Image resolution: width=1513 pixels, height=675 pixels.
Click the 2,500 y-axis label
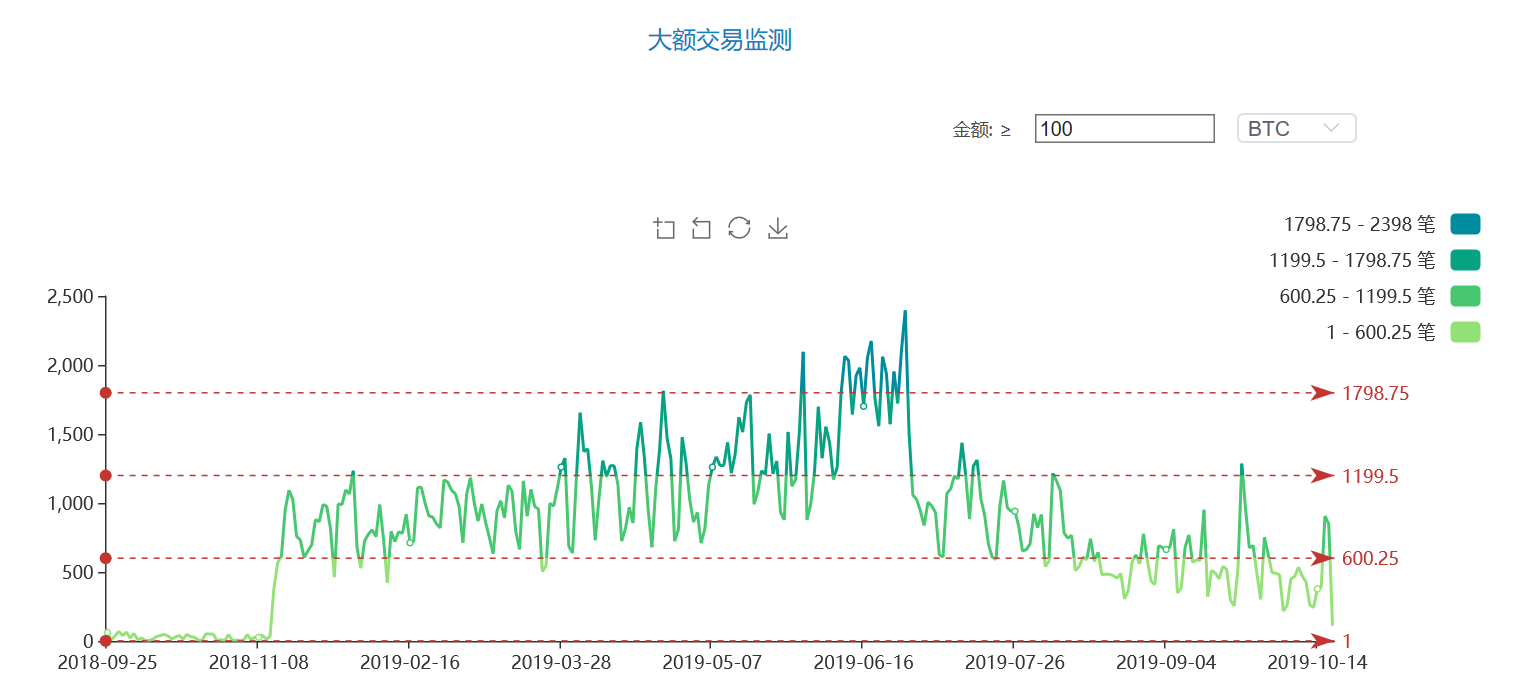click(x=70, y=297)
